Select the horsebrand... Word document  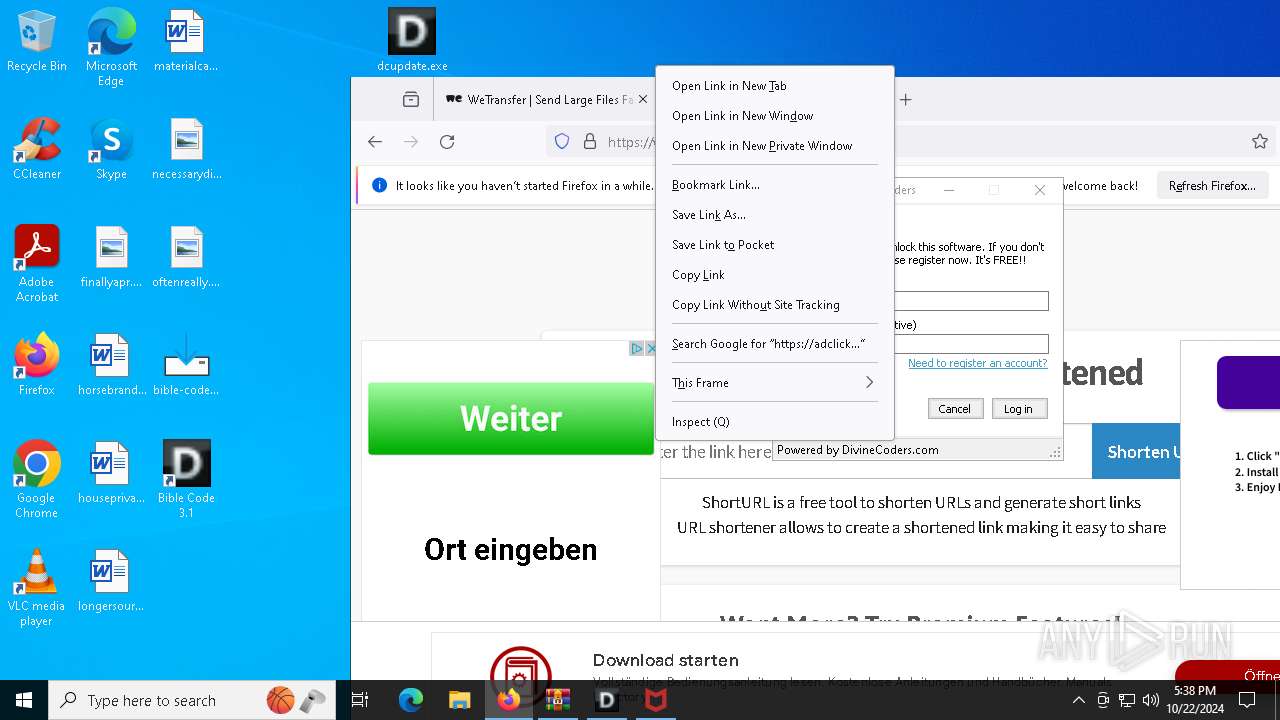(111, 366)
